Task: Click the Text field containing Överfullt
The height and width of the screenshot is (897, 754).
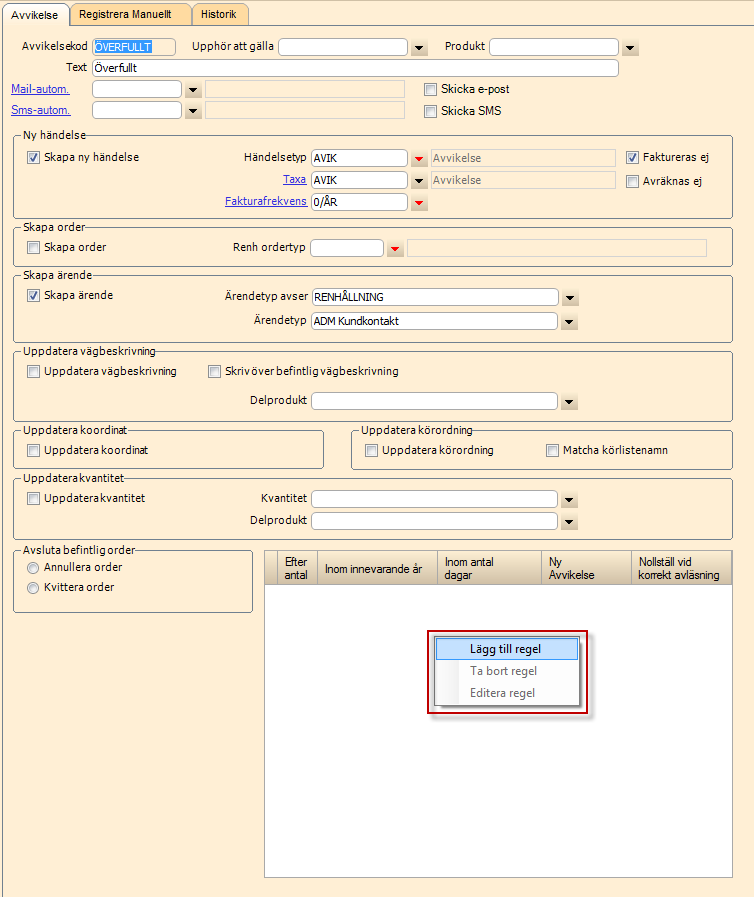Action: point(355,68)
